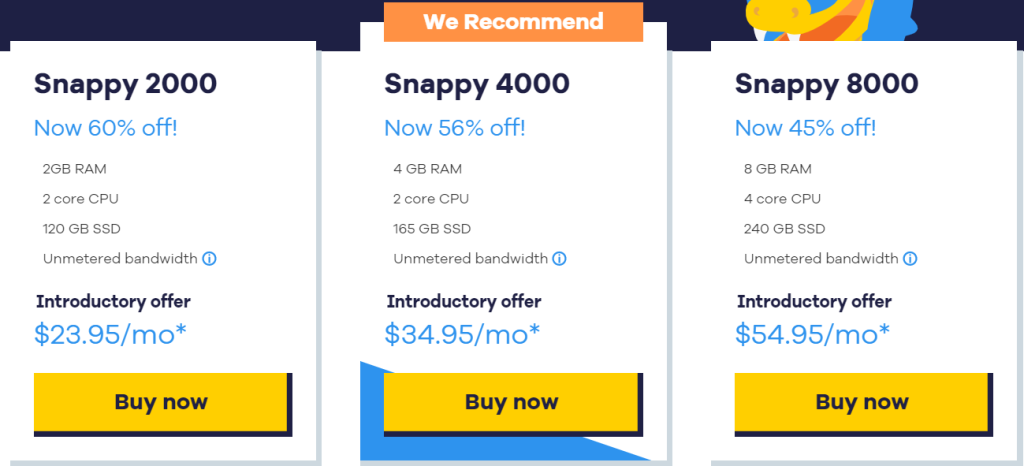
Task: Click Buy now for Snappy 2000
Action: click(x=161, y=402)
